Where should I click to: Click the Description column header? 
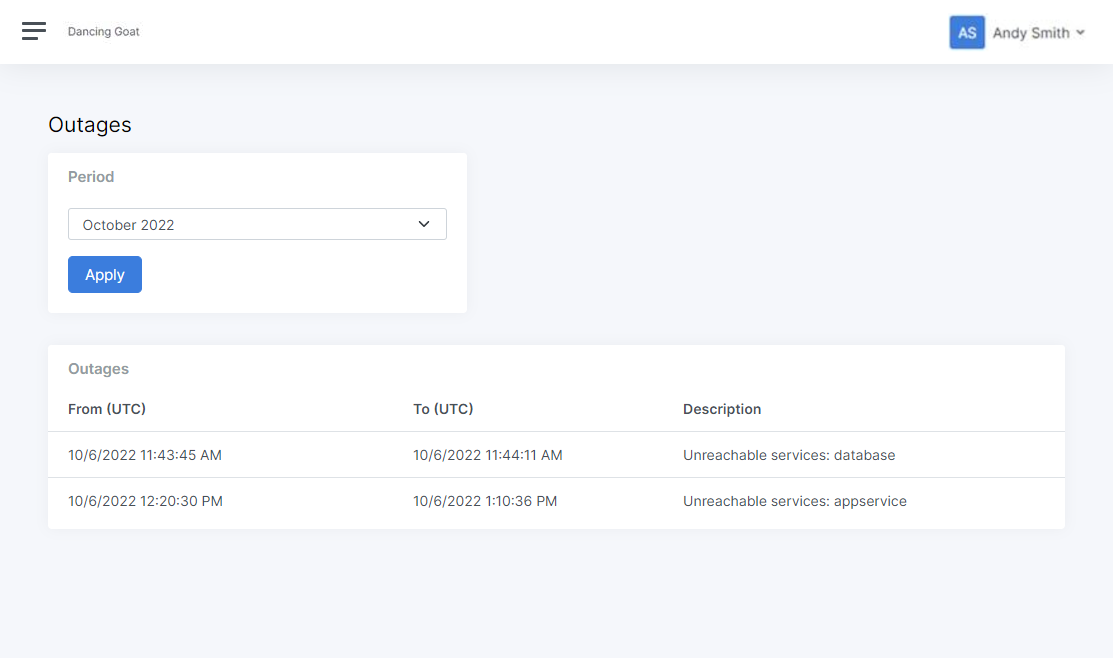722,409
